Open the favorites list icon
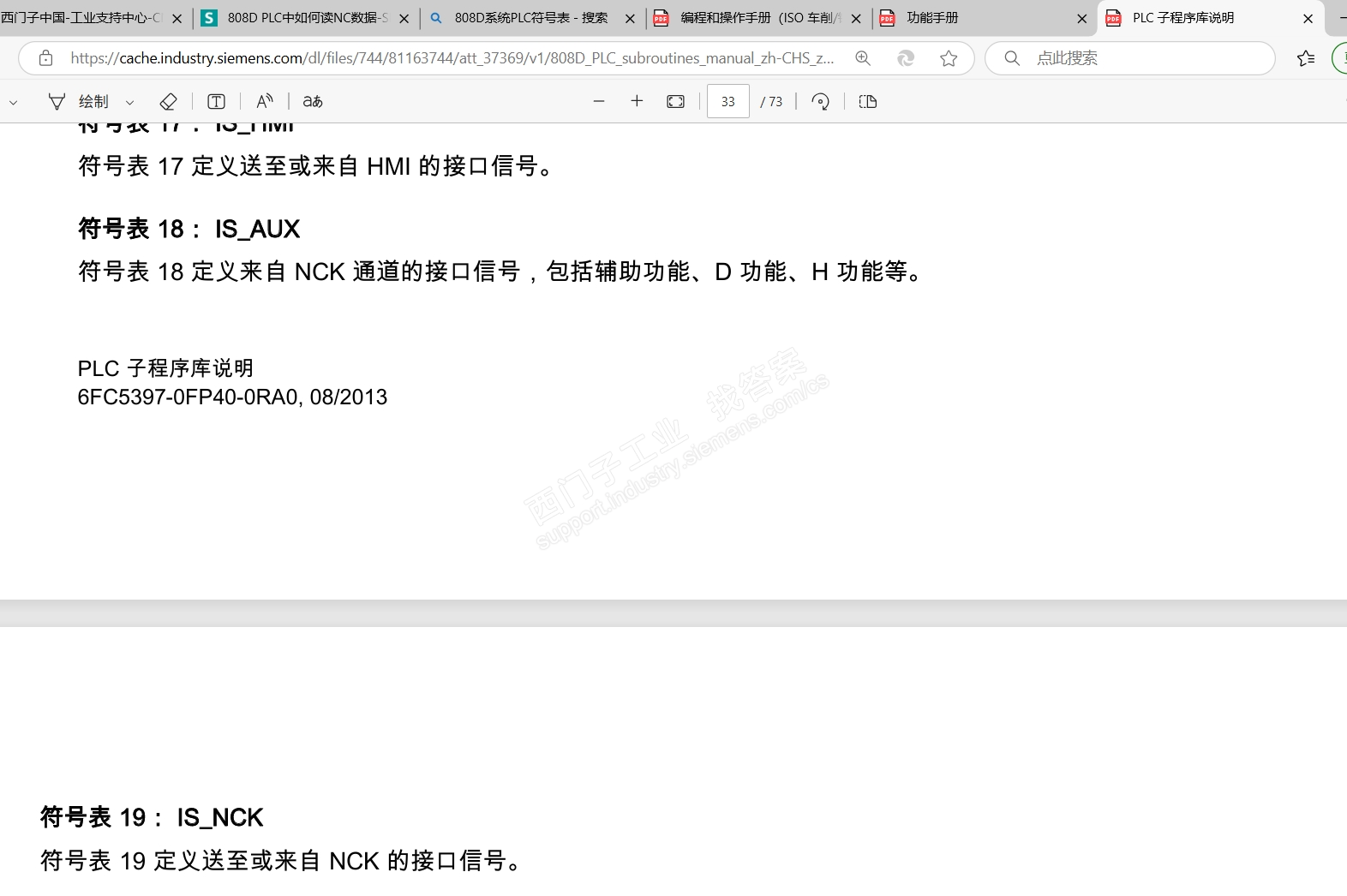The image size is (1347, 896). coord(1306,58)
